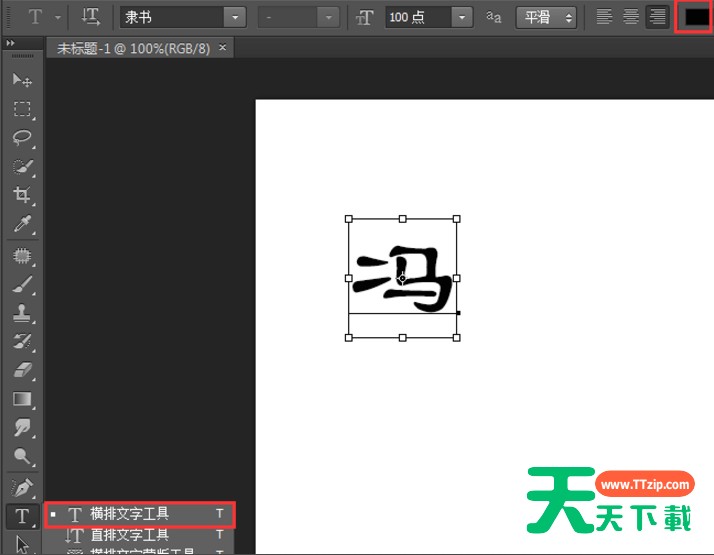Image resolution: width=714 pixels, height=555 pixels.
Task: Activate the Eraser tool
Action: (x=22, y=370)
